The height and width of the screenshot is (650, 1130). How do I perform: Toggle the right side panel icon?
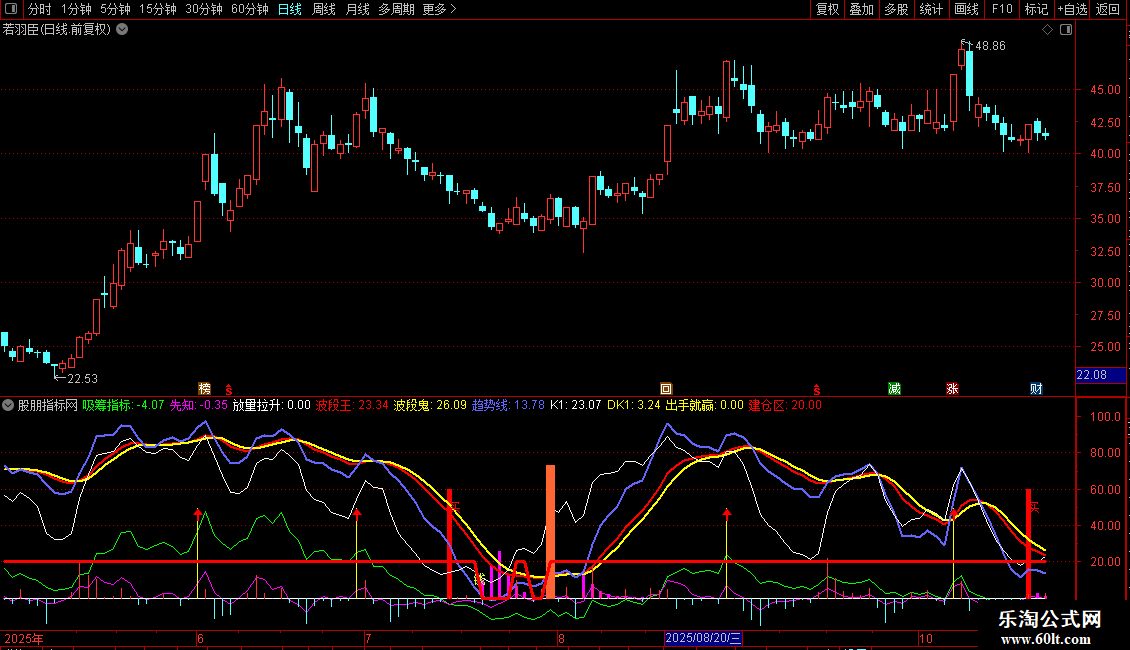click(x=1066, y=30)
